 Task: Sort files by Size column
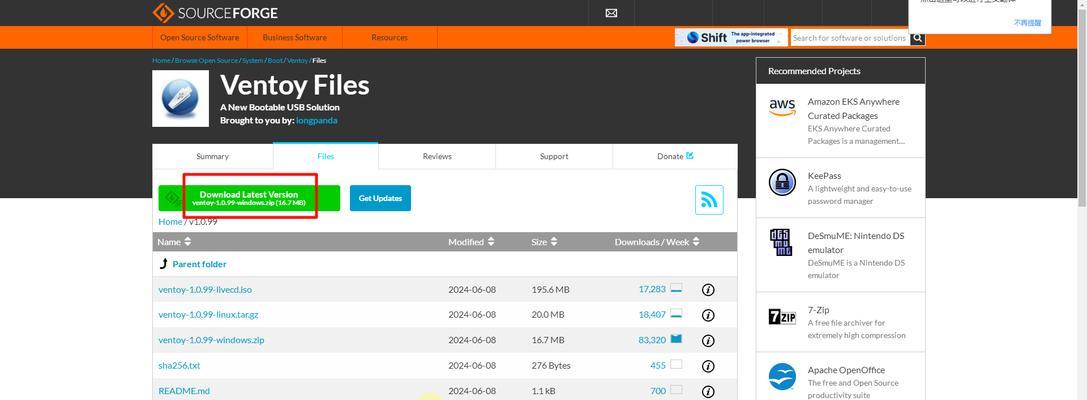pyautogui.click(x=544, y=242)
